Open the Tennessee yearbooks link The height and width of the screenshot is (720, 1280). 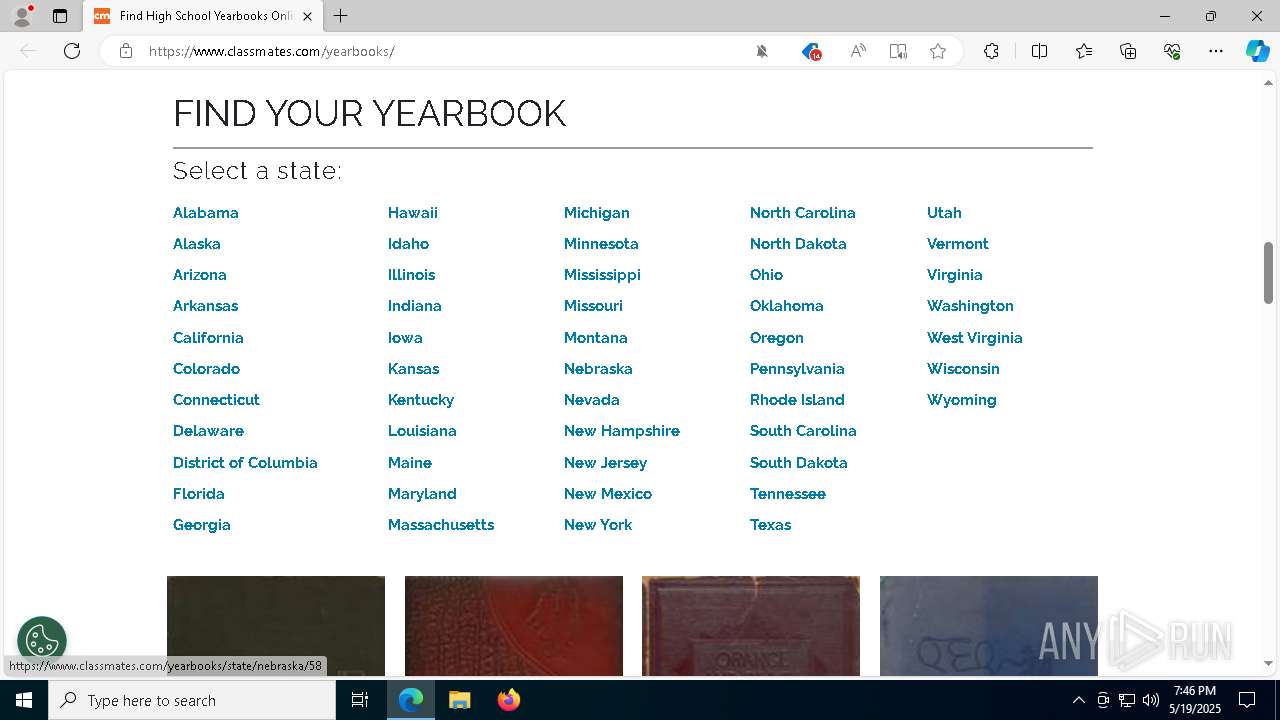point(788,494)
